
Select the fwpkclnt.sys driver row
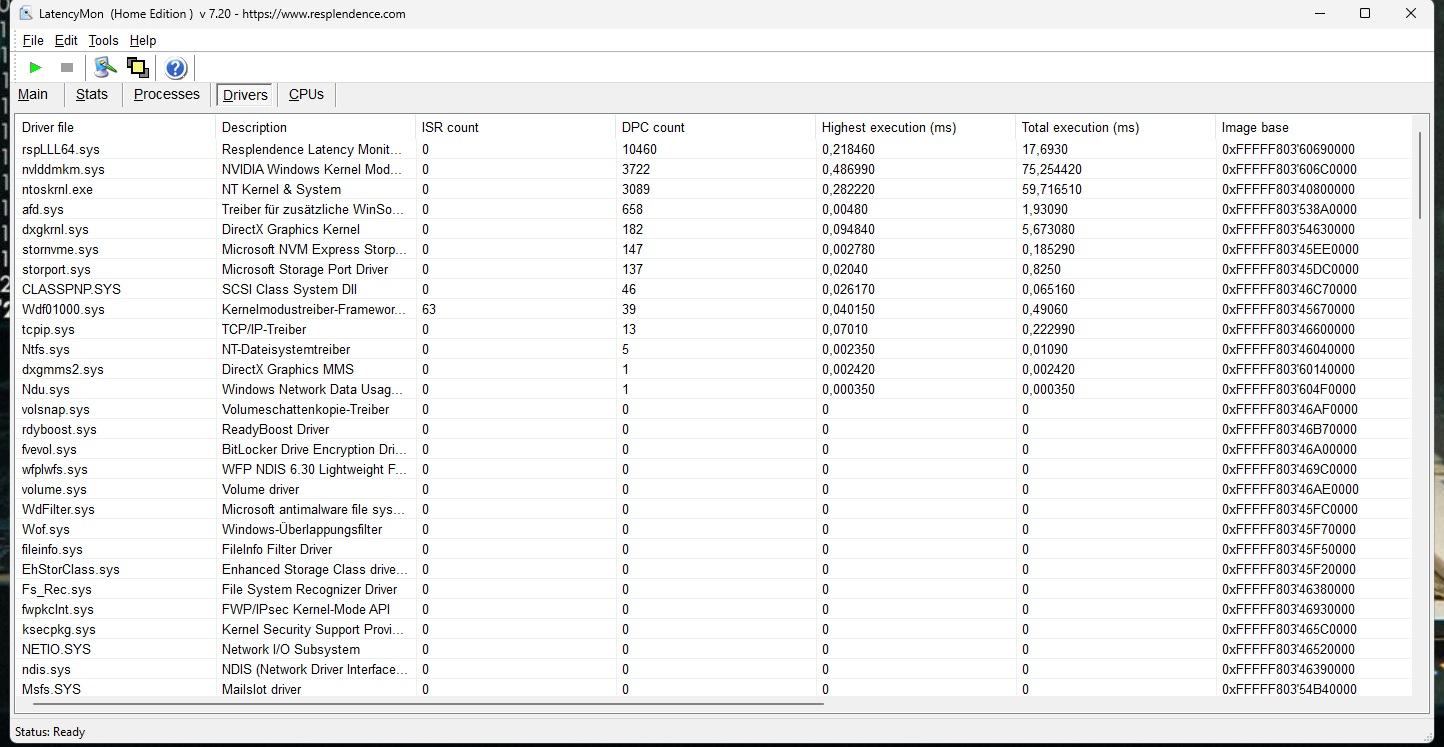tap(714, 609)
